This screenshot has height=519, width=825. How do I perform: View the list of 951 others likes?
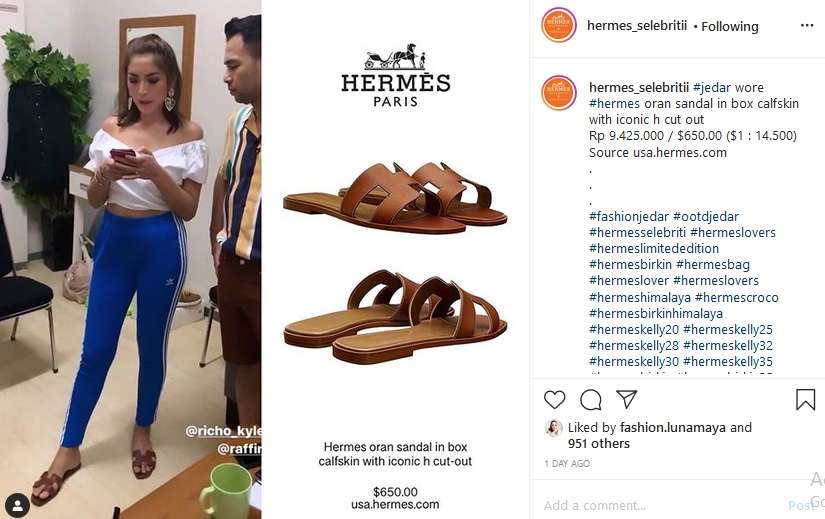pos(599,444)
